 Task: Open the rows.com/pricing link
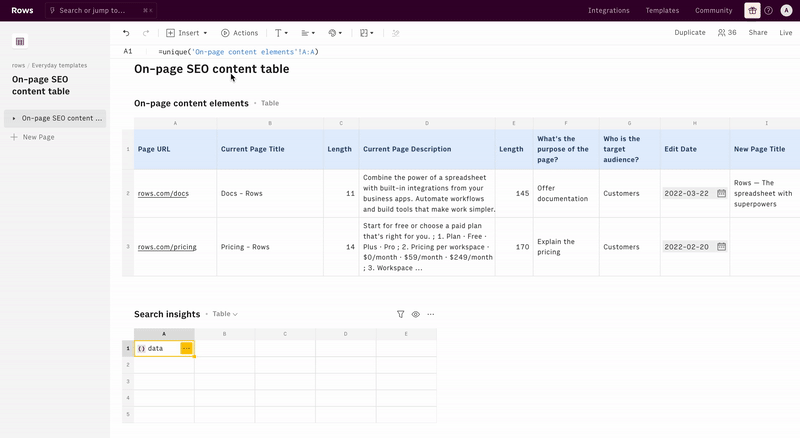coord(167,247)
